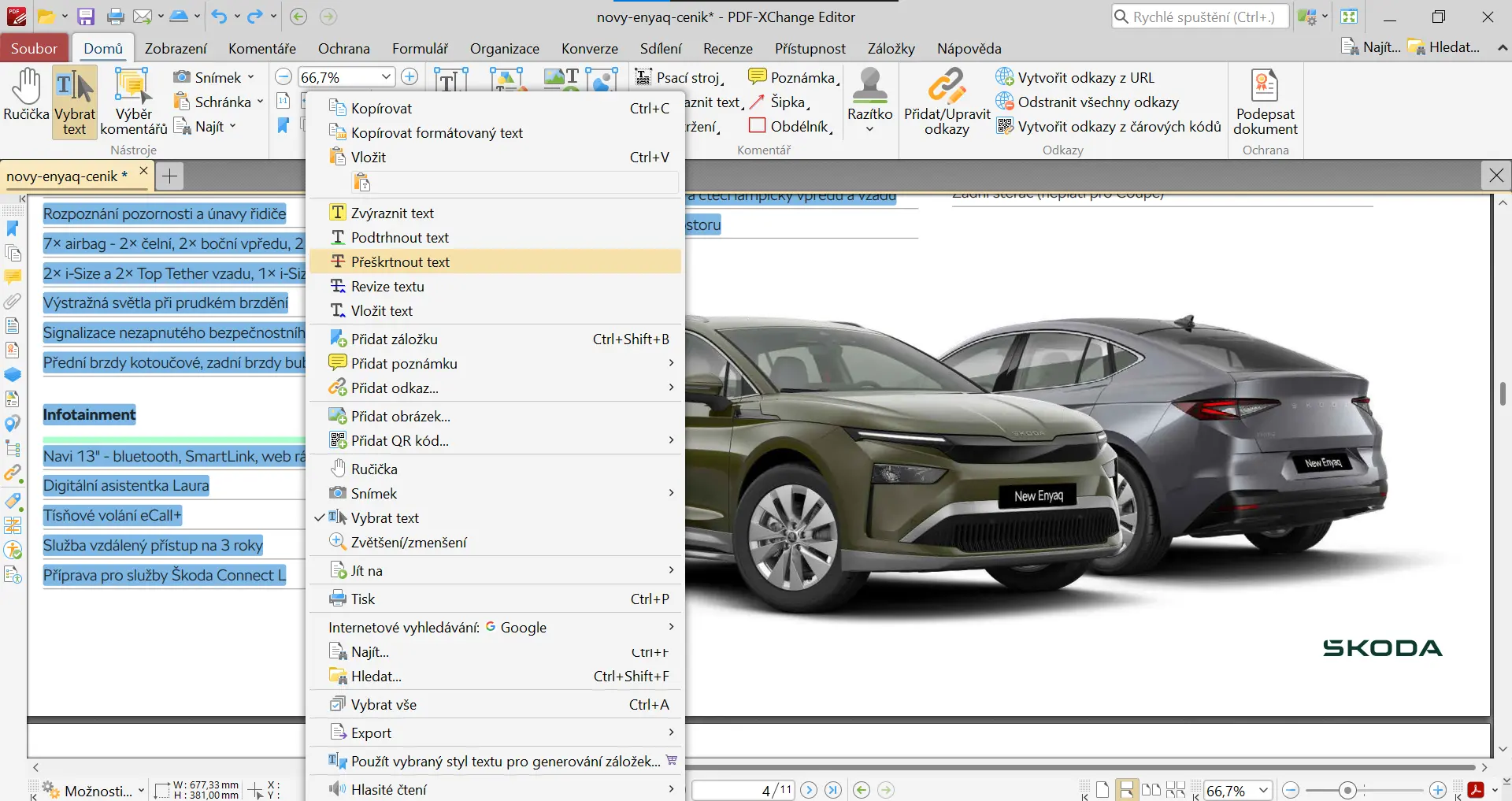1512x801 pixels.
Task: Choose Zvýraznit text from context menu
Action: click(495, 213)
